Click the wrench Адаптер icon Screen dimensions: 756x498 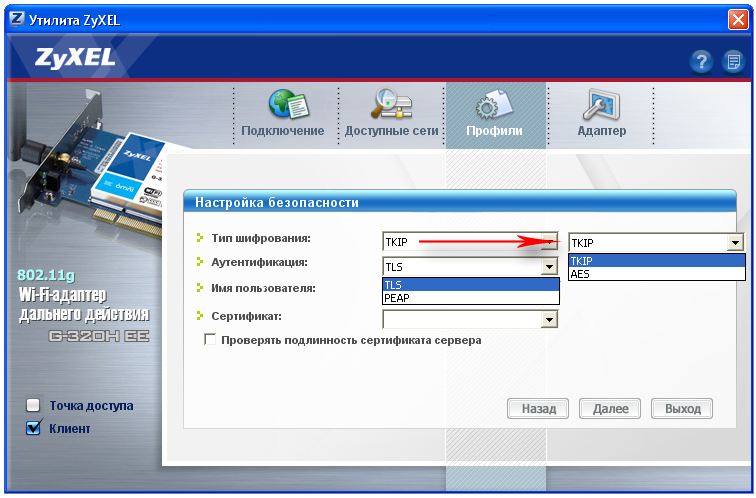601,104
